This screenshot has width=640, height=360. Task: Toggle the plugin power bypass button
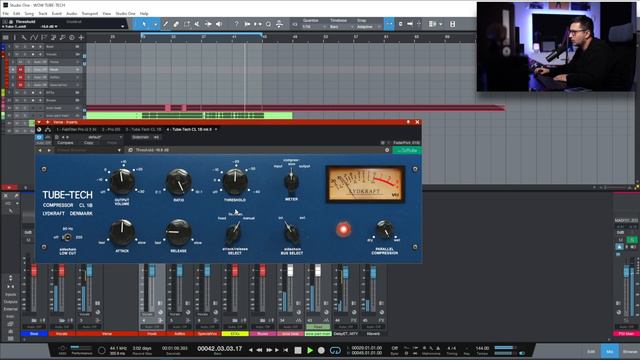[39, 138]
